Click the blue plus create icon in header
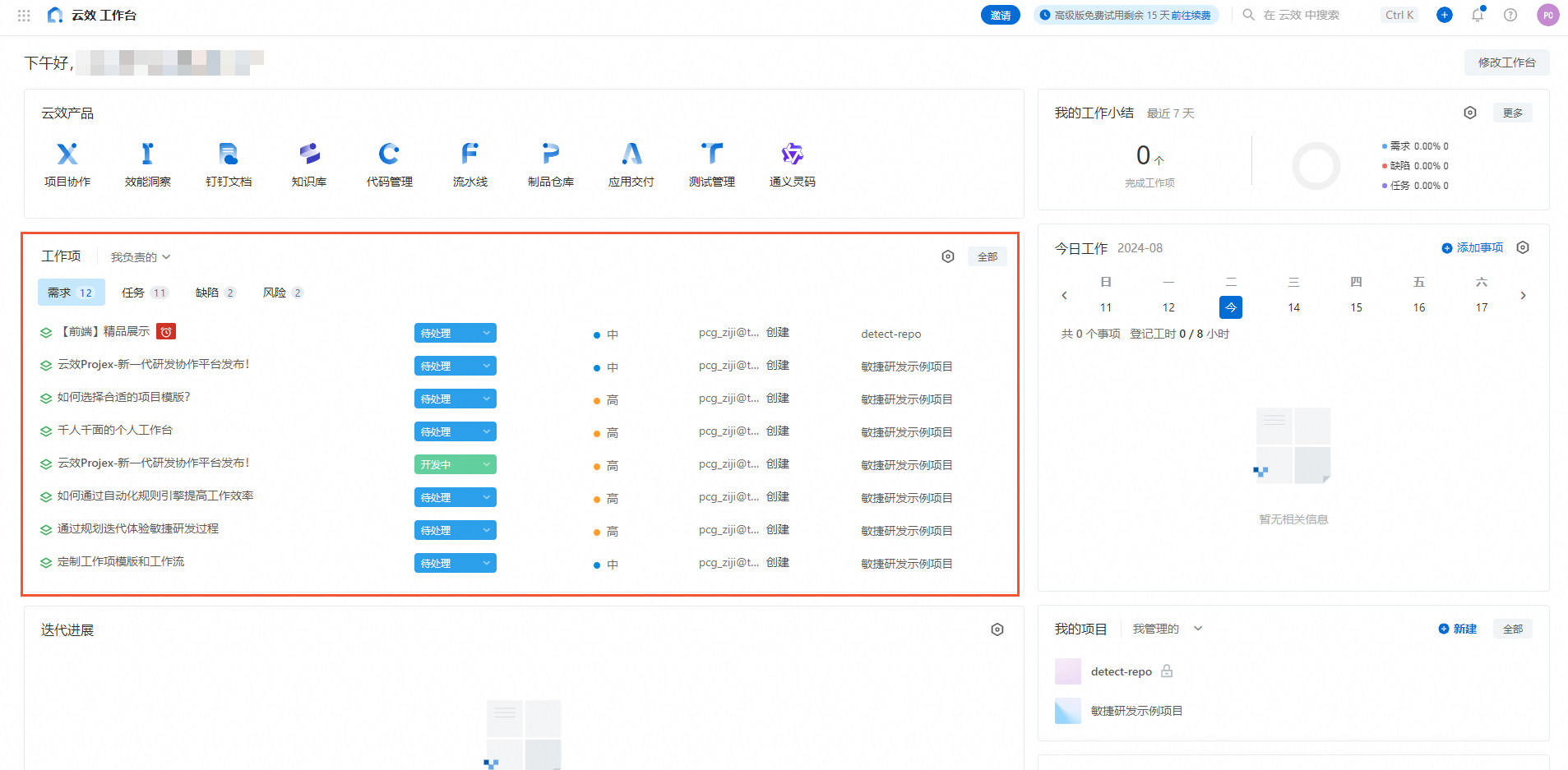 tap(1445, 15)
